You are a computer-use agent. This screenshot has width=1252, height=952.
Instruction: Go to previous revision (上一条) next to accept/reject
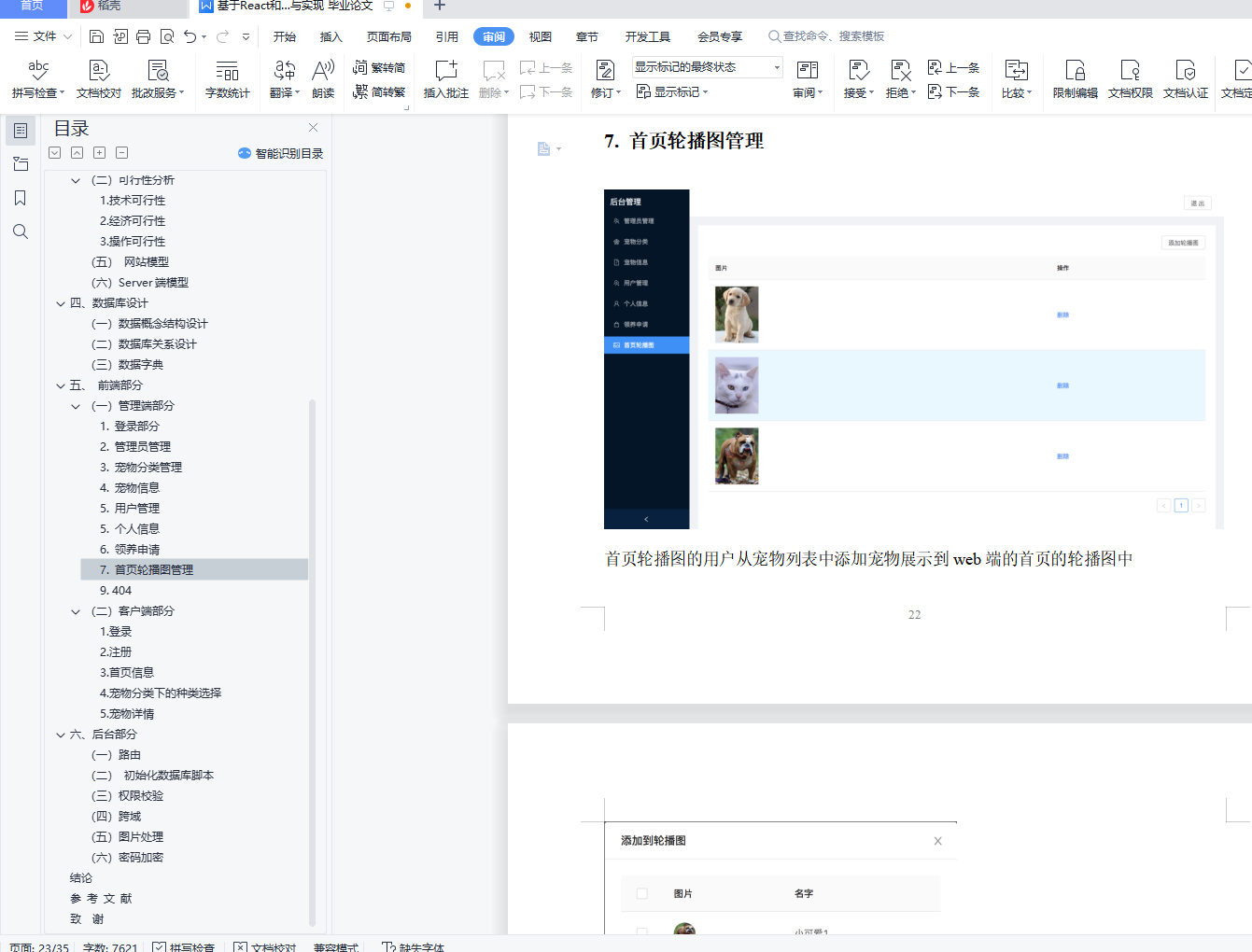point(953,67)
